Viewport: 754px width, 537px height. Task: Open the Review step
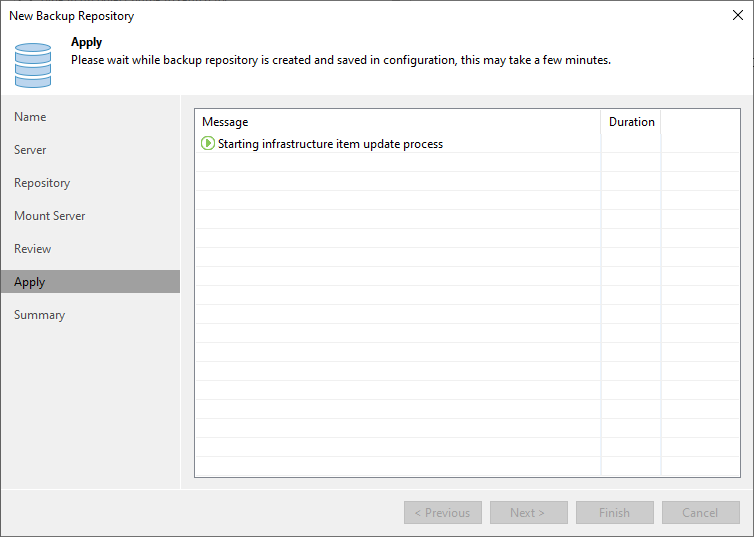click(32, 249)
